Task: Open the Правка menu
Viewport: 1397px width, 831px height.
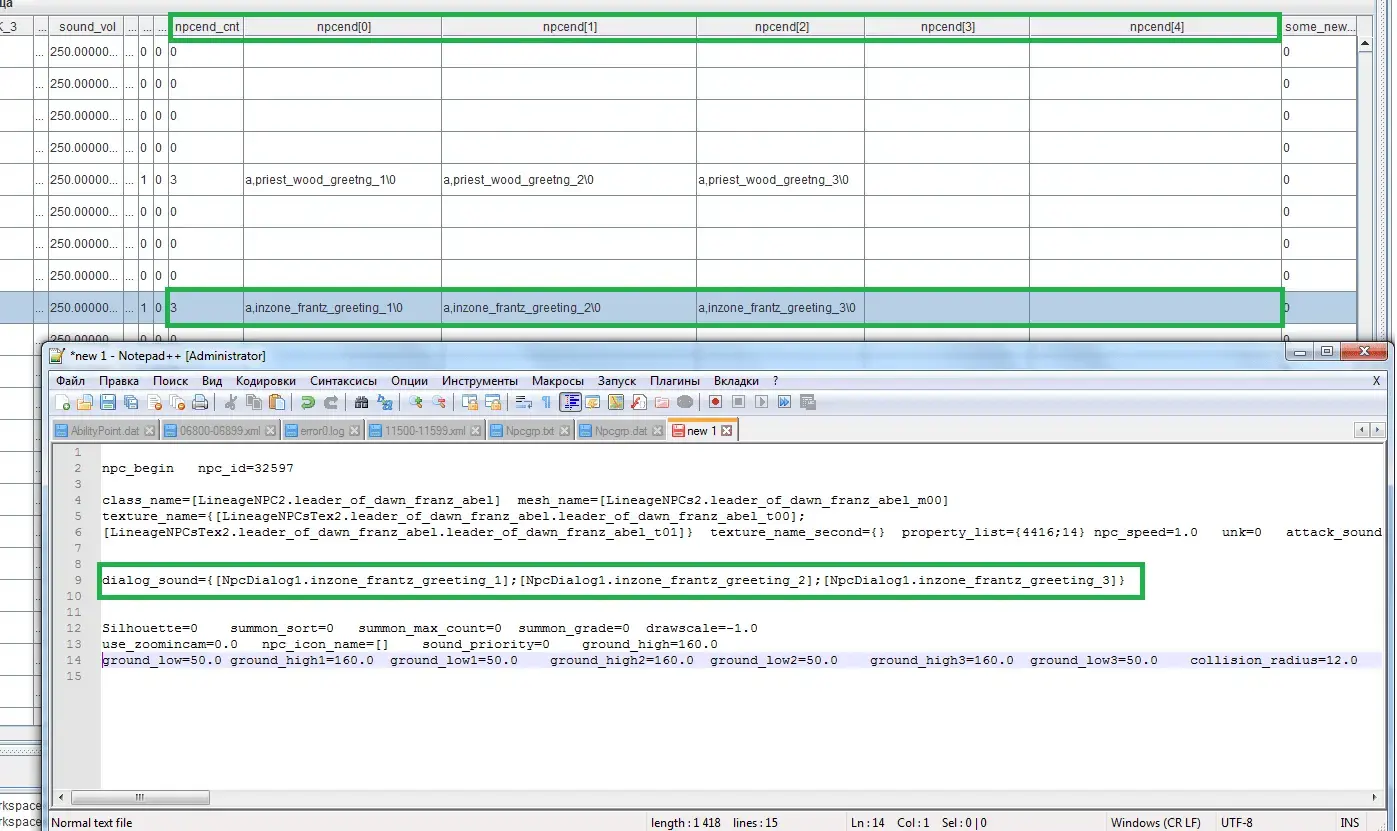Action: tap(119, 381)
